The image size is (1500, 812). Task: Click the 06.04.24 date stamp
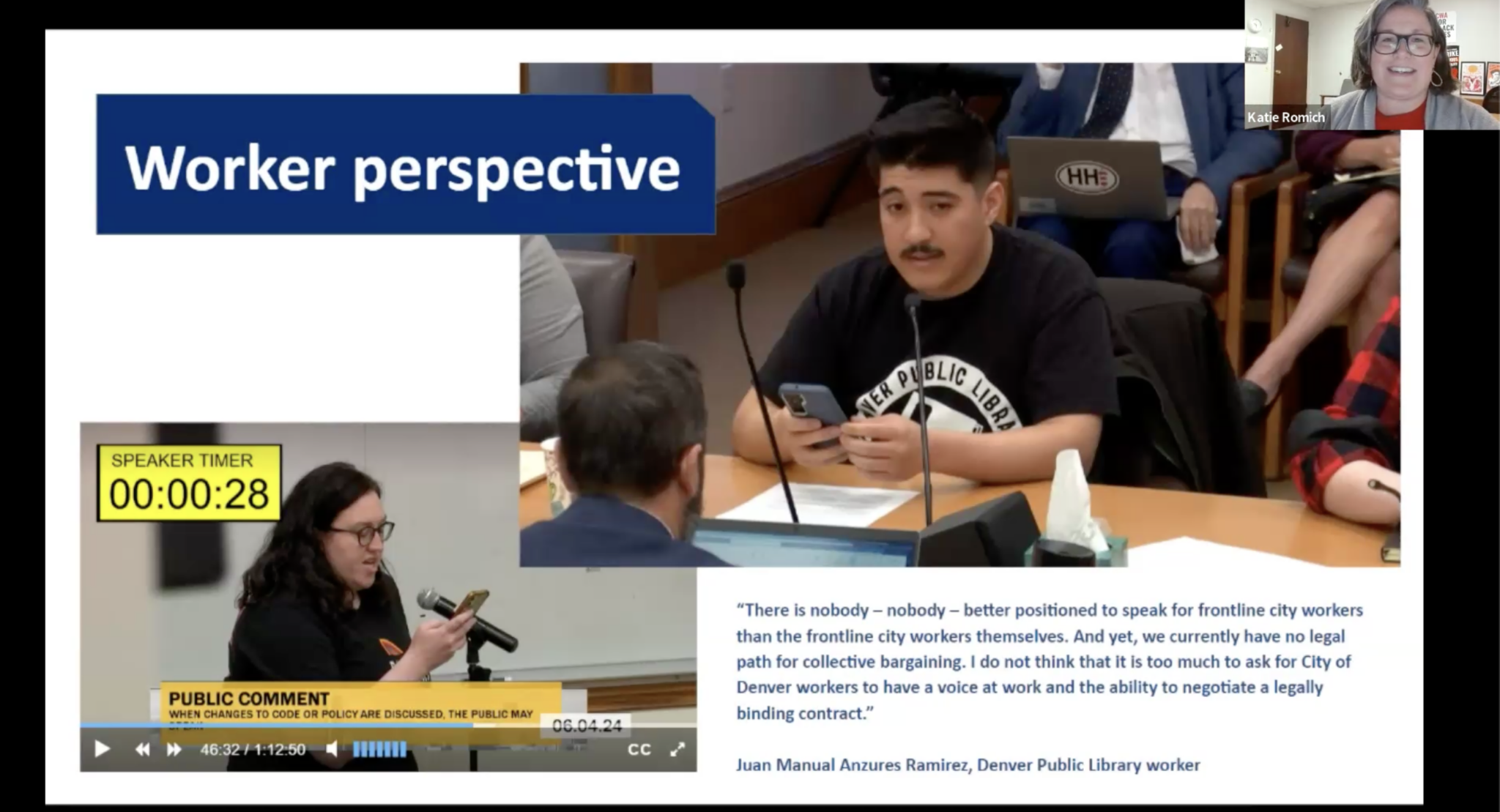click(587, 726)
